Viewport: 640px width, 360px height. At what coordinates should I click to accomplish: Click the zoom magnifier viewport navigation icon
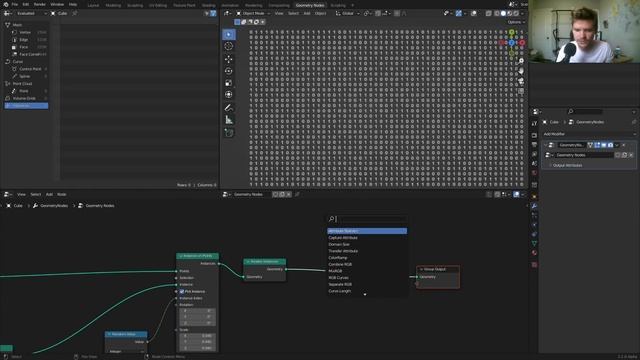pos(521,61)
